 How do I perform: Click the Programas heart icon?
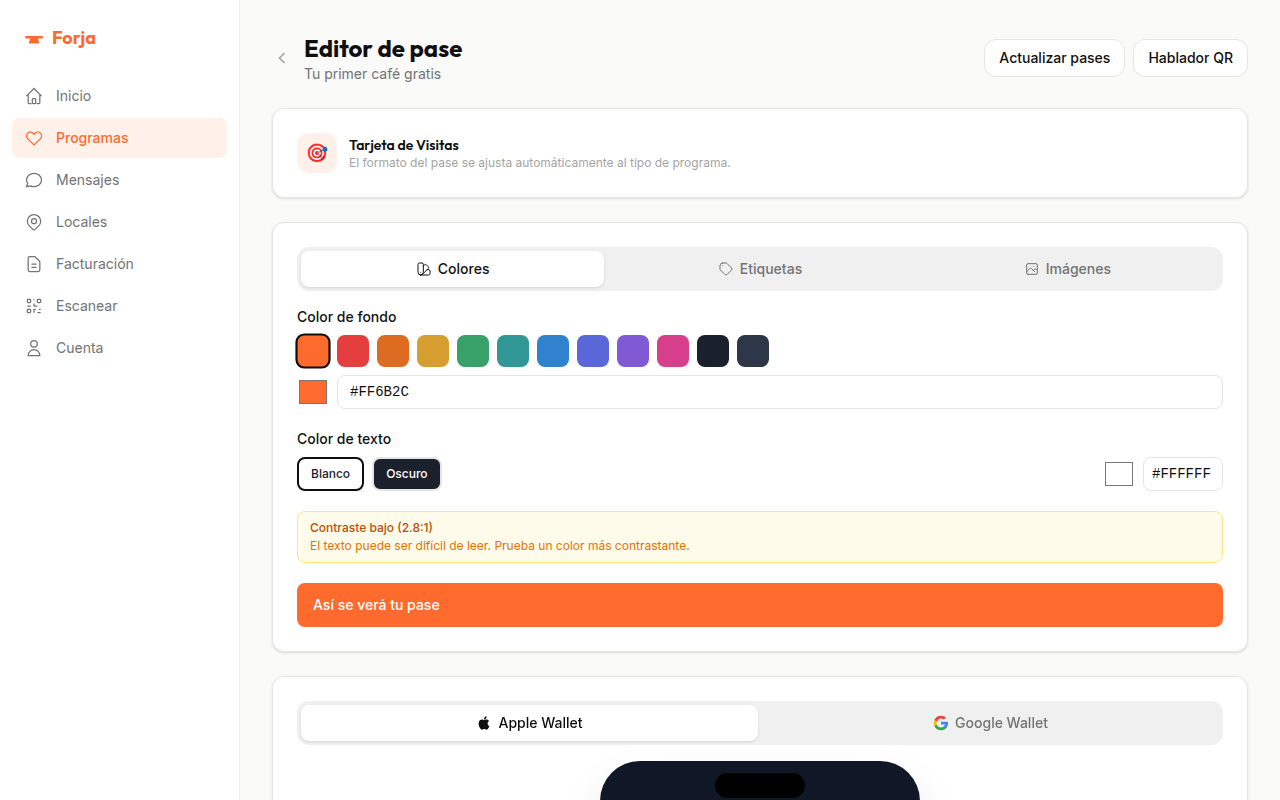[34, 138]
